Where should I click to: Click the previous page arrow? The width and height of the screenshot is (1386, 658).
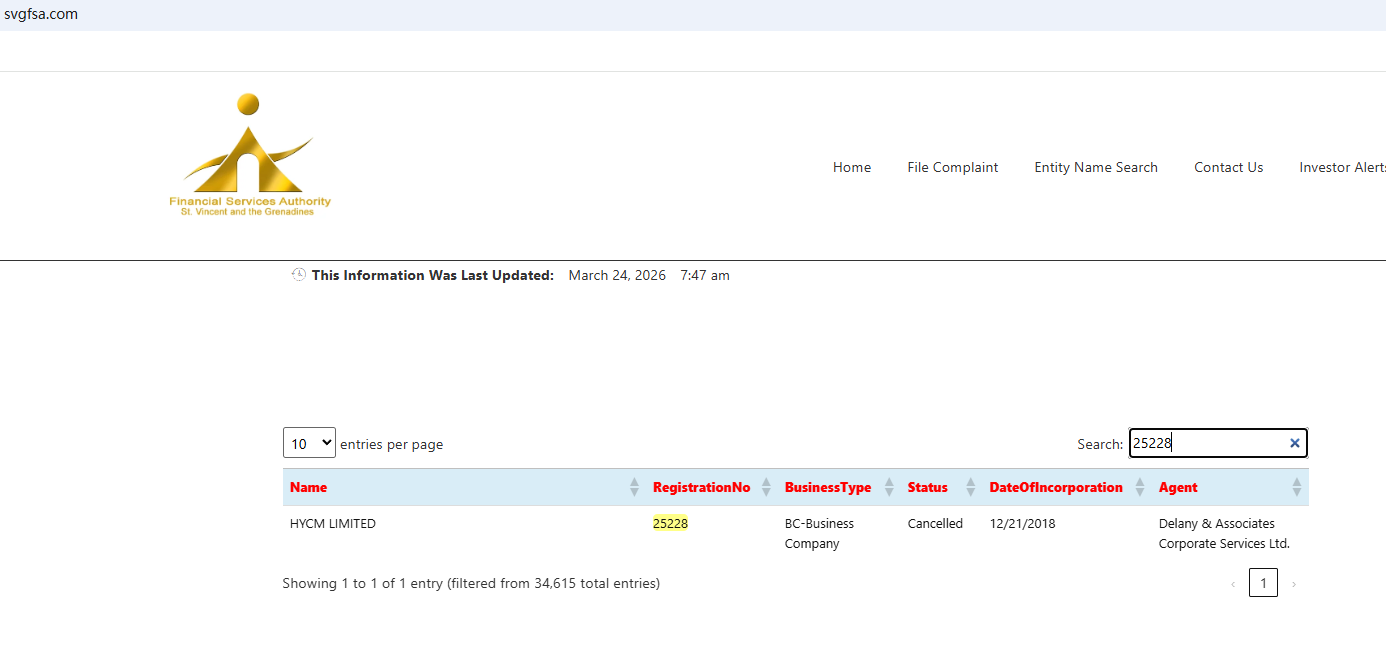point(1233,584)
